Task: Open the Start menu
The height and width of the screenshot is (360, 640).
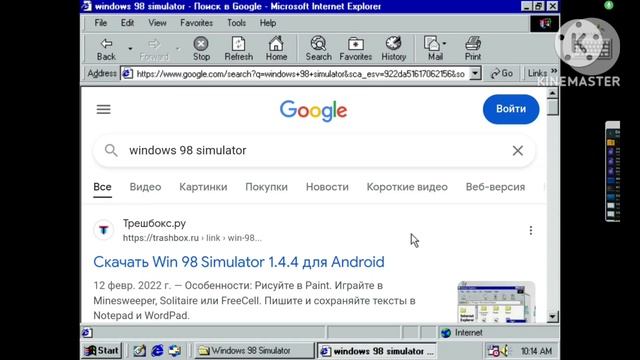Action: pyautogui.click(x=102, y=351)
